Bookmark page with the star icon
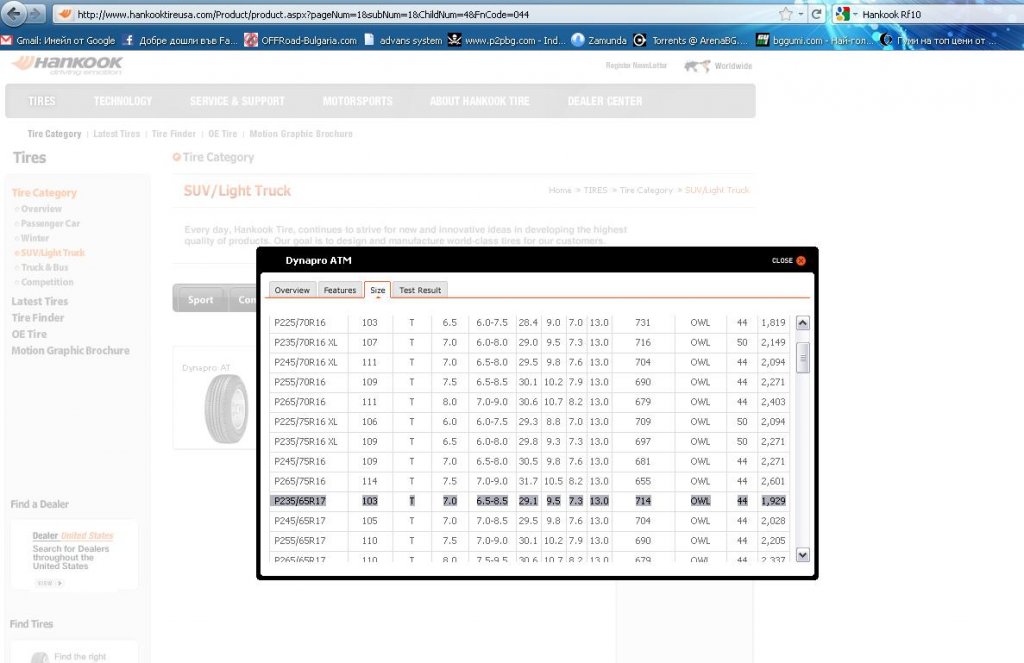Image resolution: width=1024 pixels, height=663 pixels. click(786, 14)
